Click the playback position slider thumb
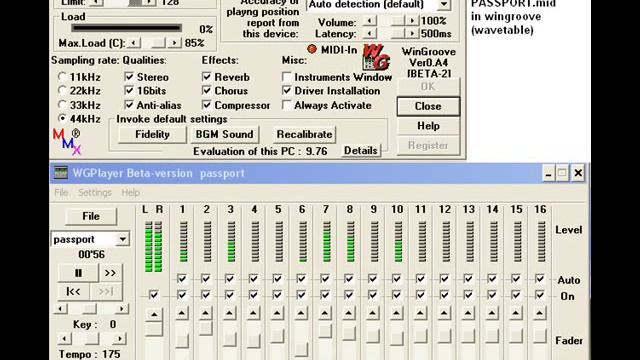 (x=88, y=309)
